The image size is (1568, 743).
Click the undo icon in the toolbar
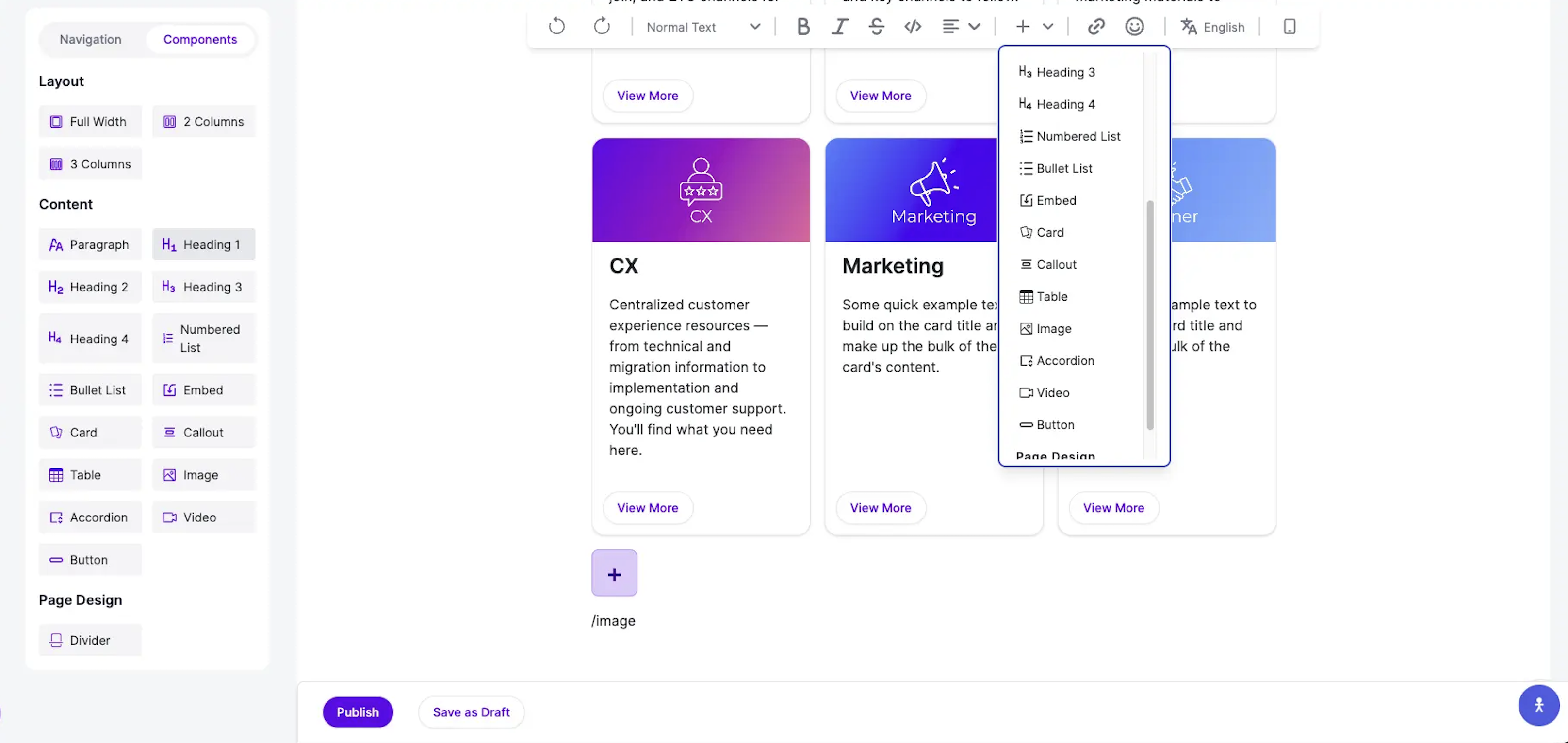pyautogui.click(x=556, y=27)
